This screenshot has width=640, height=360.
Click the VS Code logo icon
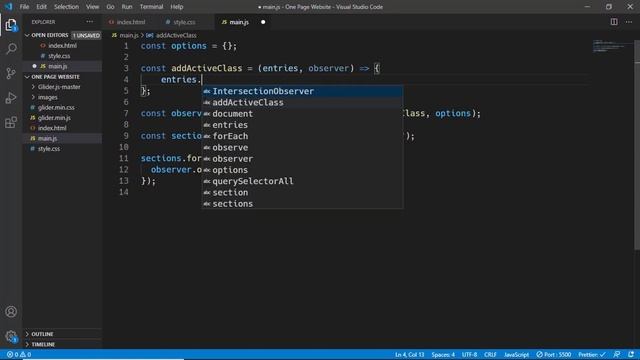coord(8,7)
